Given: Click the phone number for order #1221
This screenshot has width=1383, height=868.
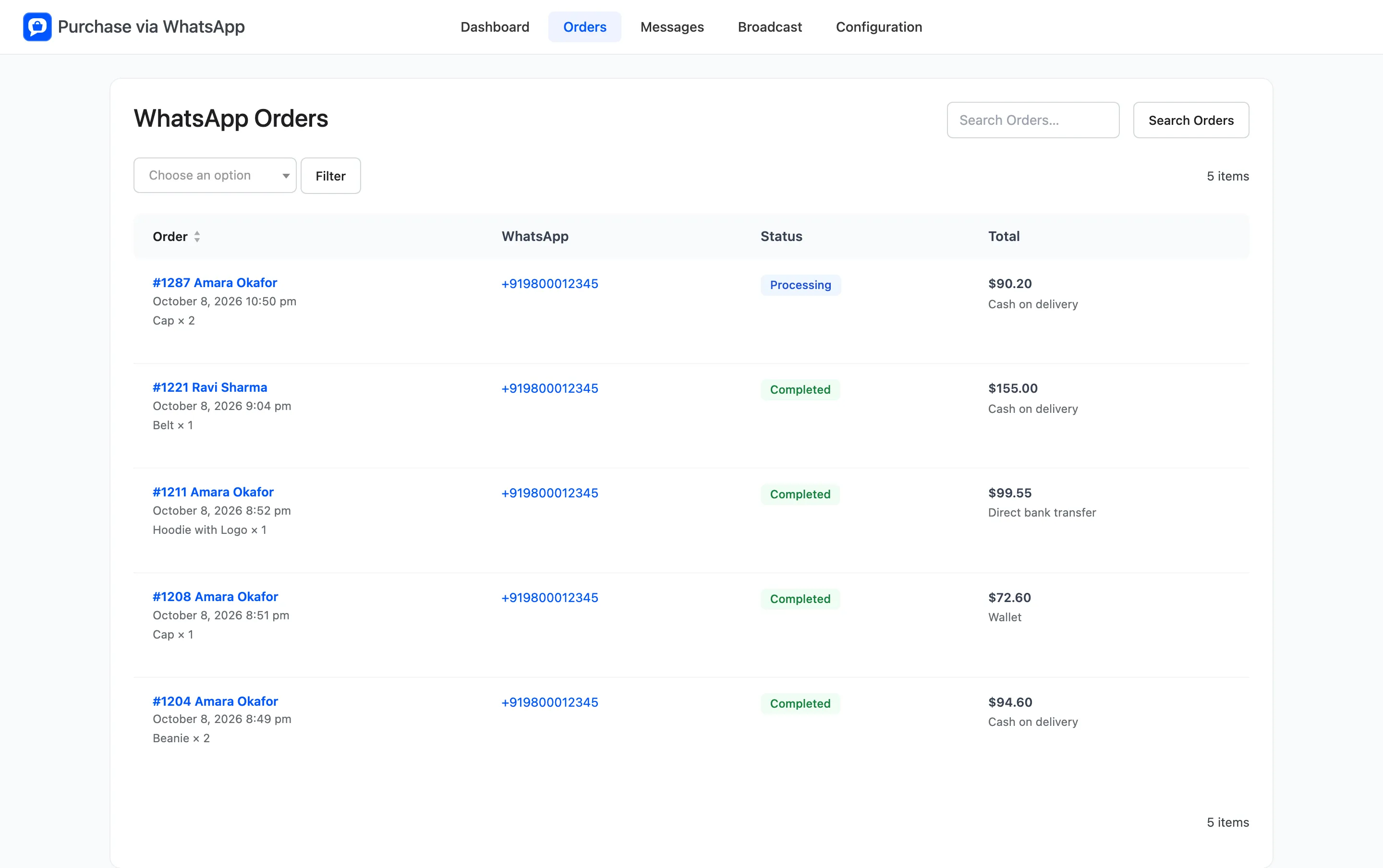Looking at the screenshot, I should (x=549, y=388).
